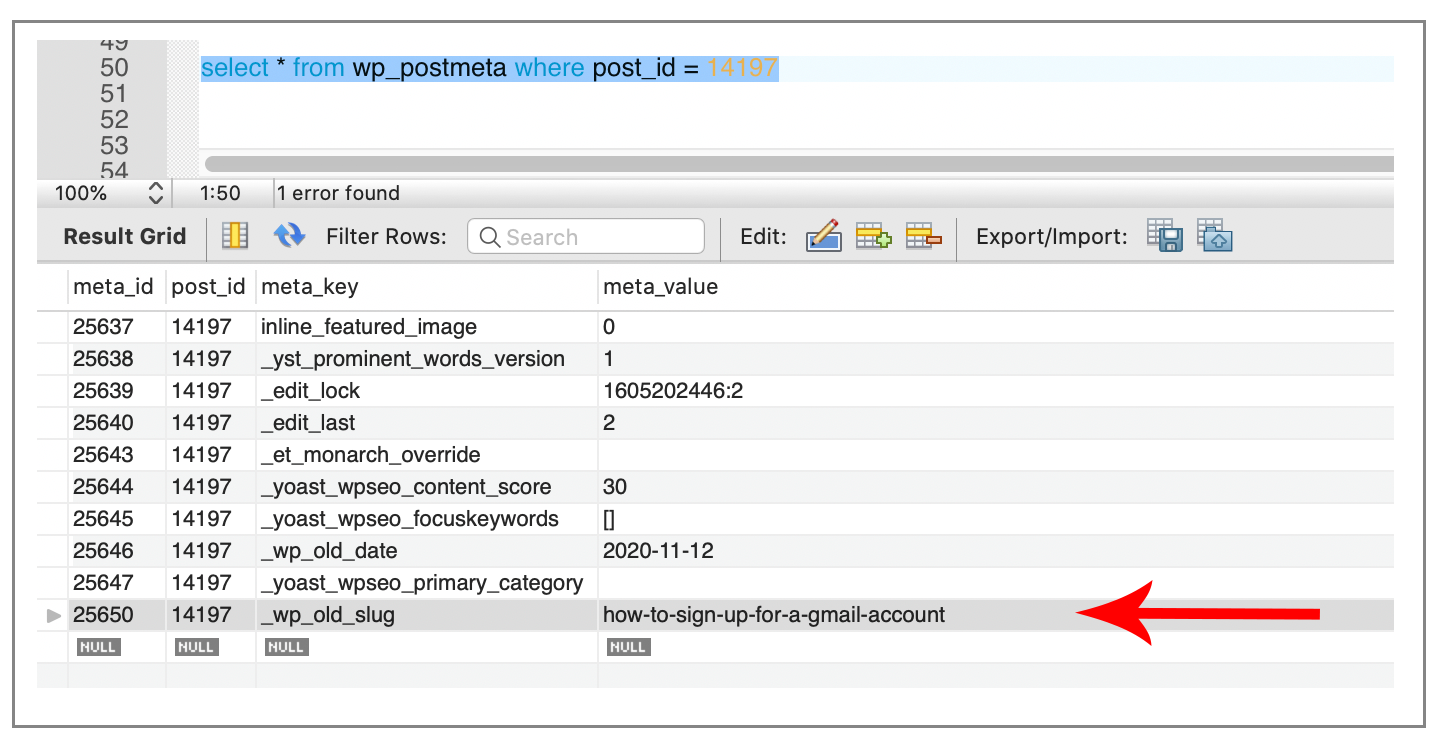
Task: Import records from external file icon
Action: [1215, 236]
